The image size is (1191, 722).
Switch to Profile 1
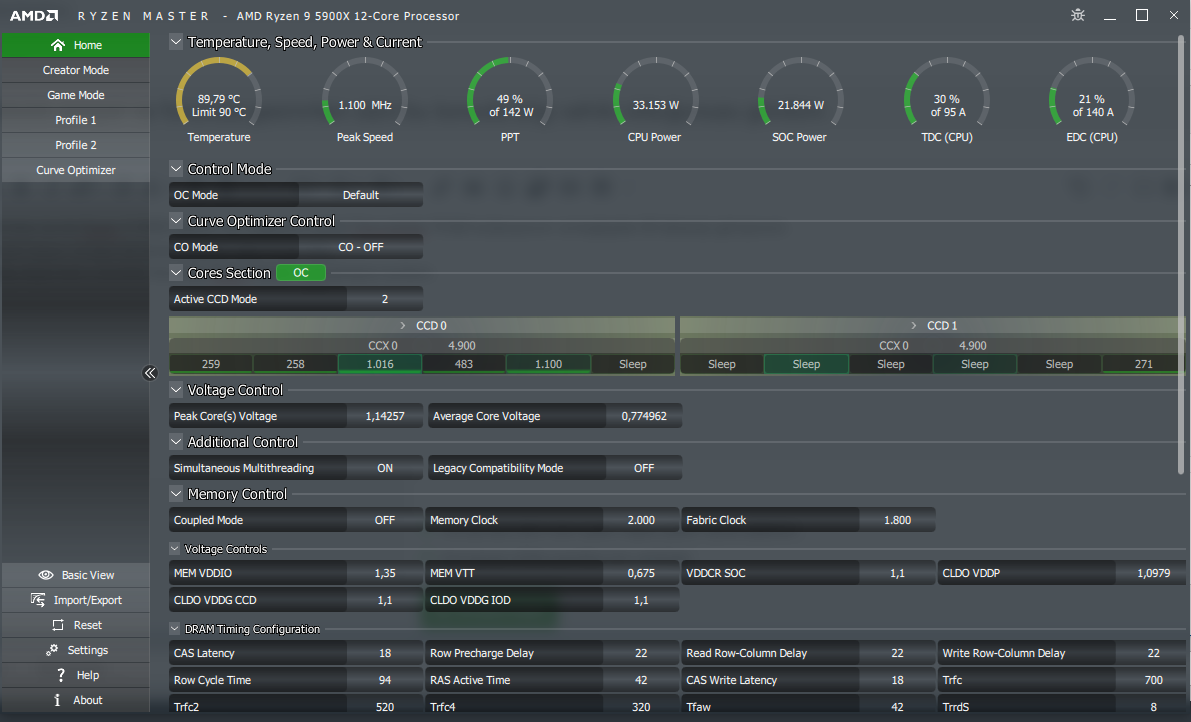76,120
